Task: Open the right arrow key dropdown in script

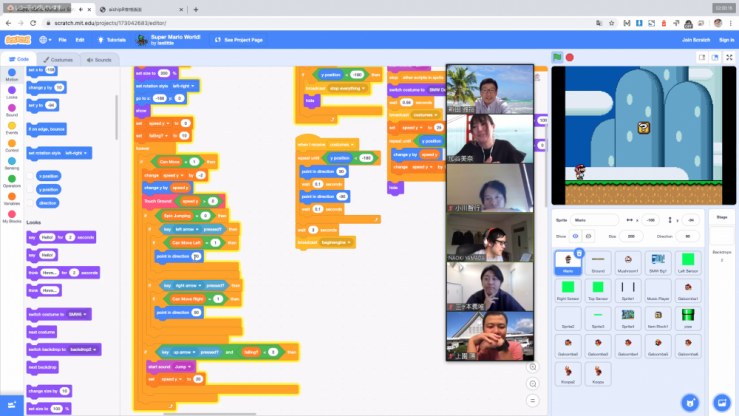Action: pyautogui.click(x=189, y=285)
